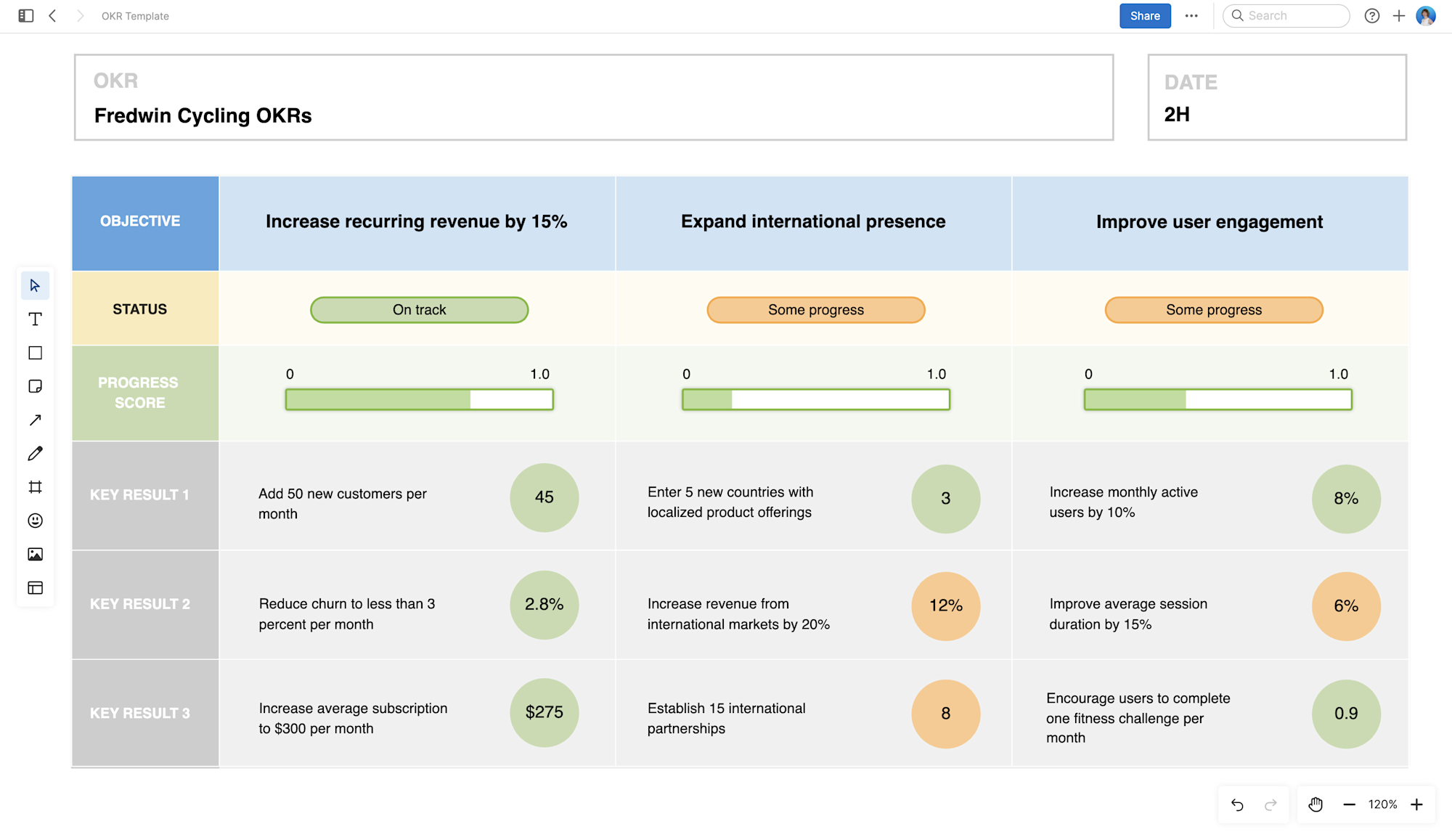Click the OKR Template breadcrumb title
Screen dimensions: 1452x840
click(135, 16)
